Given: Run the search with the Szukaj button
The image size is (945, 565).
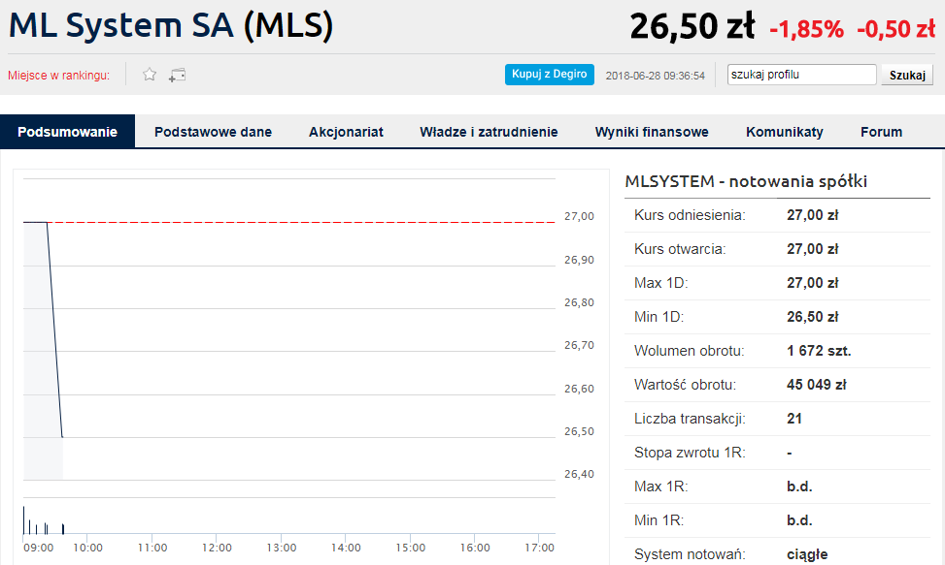Looking at the screenshot, I should point(907,75).
